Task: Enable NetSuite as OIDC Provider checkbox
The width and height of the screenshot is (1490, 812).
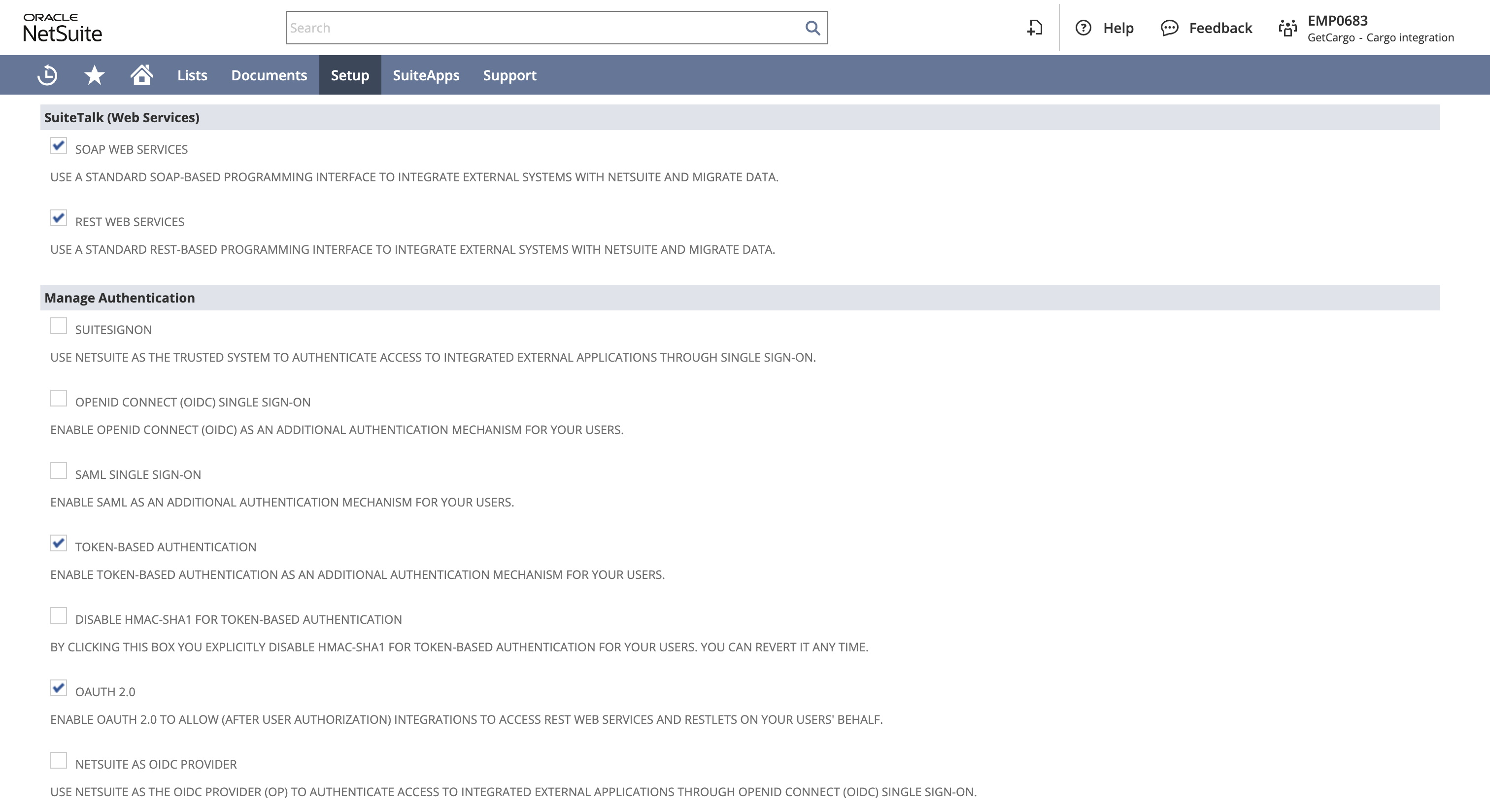Action: click(x=59, y=760)
